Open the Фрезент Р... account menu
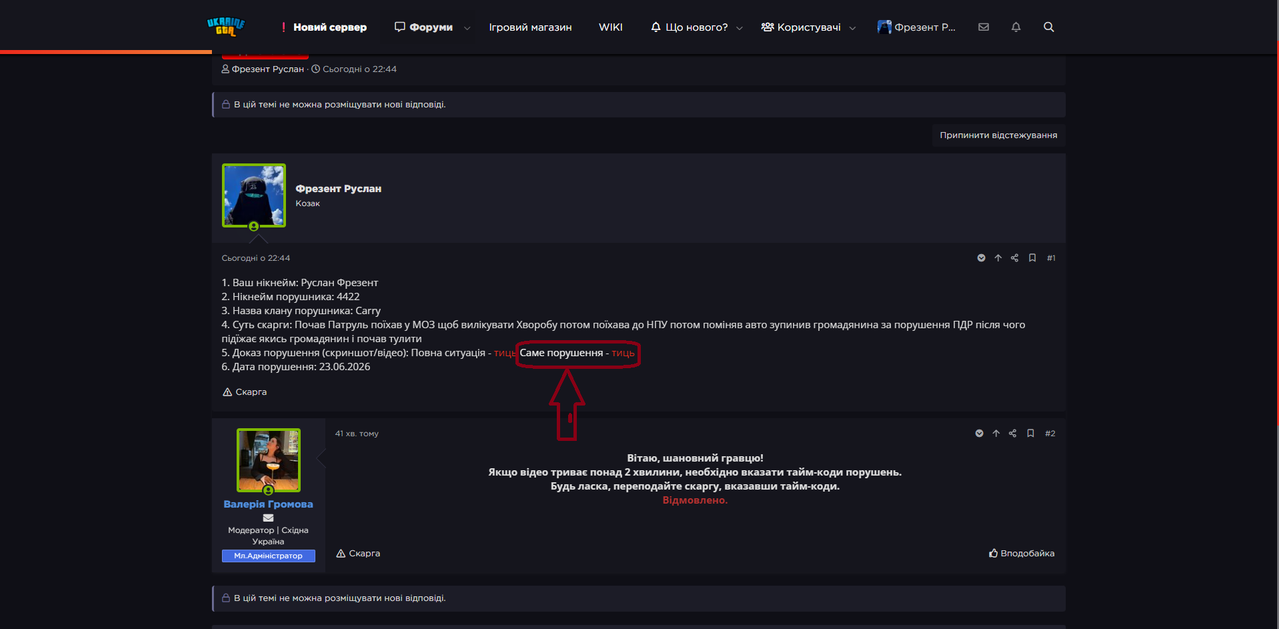The image size is (1279, 629). pos(917,27)
